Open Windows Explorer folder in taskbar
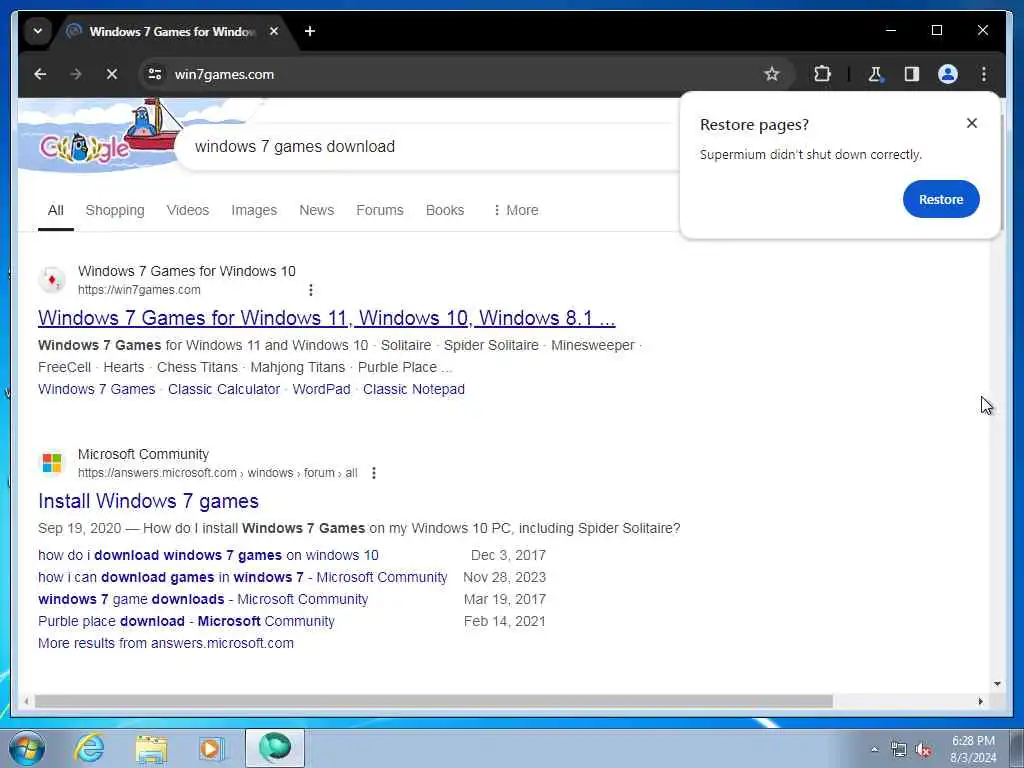1024x768 pixels. tap(152, 748)
